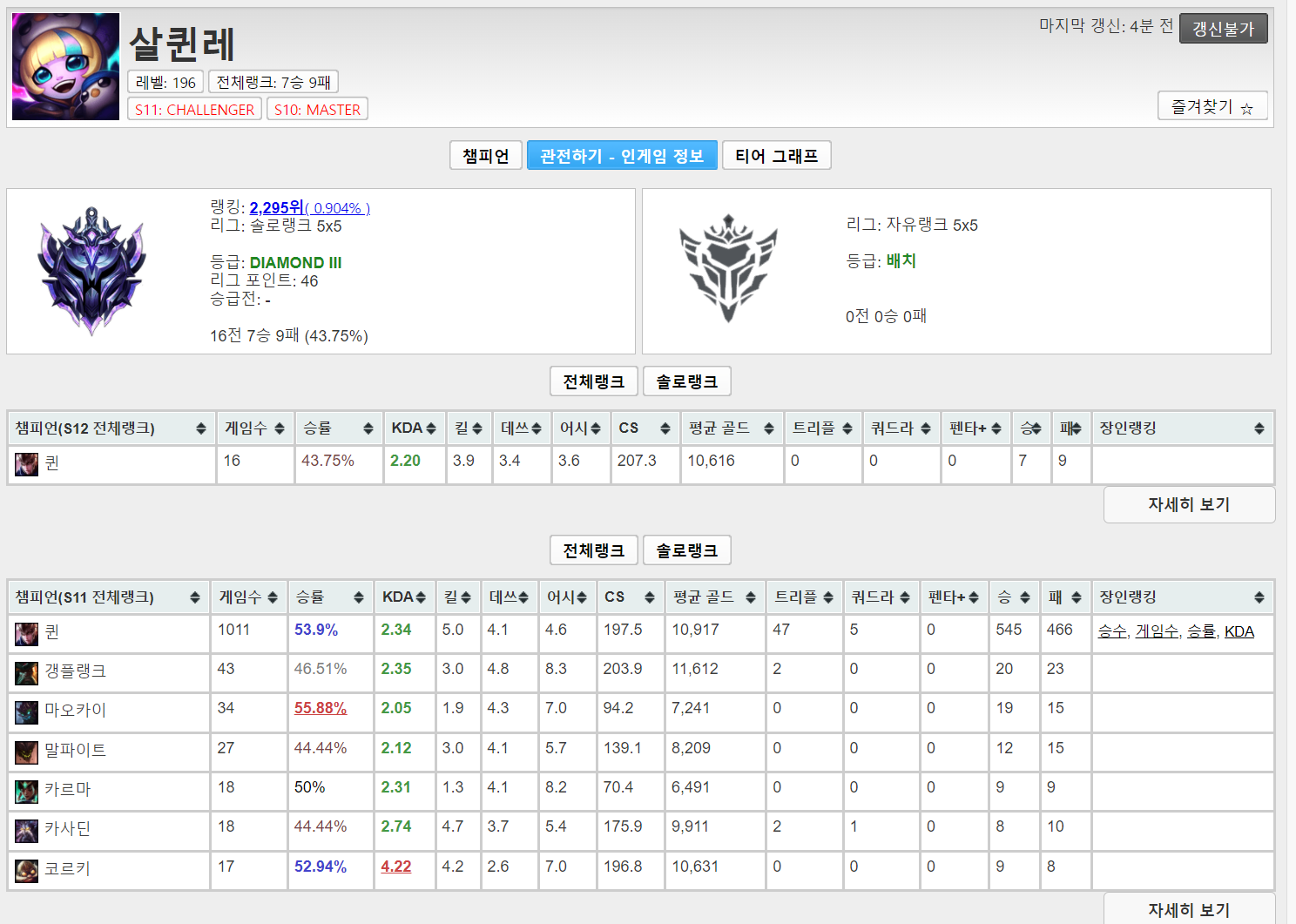Click the DIAMOND III tier text

295,262
